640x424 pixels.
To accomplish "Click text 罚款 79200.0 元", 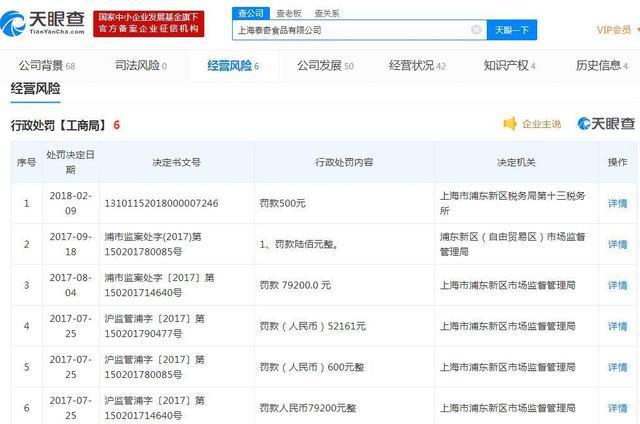I will (x=295, y=285).
